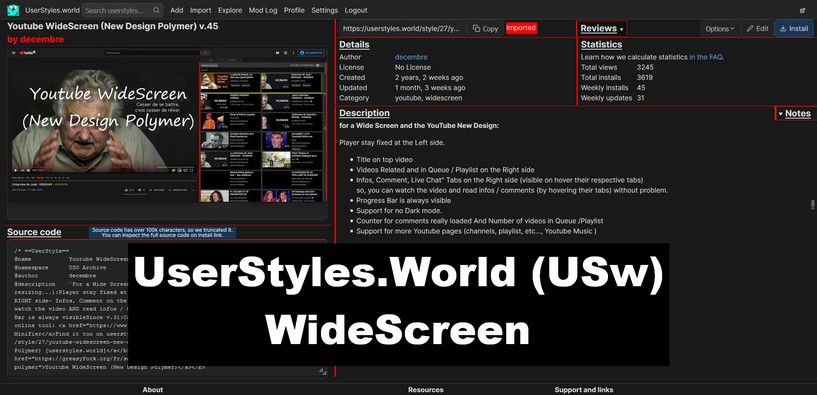817x395 pixels.
Task: Click the Weekly installs value 45
Action: pyautogui.click(x=641, y=88)
